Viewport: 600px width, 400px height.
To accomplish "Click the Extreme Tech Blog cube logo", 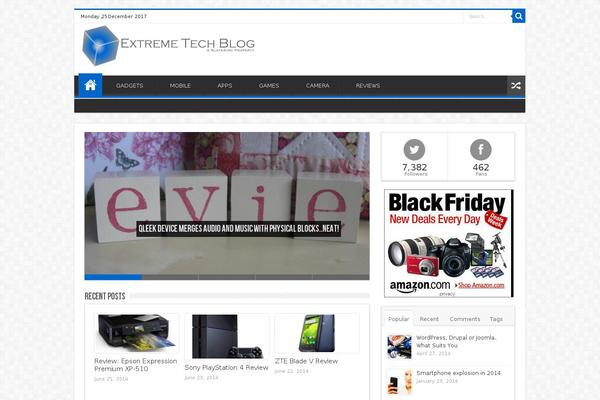I will click(100, 46).
